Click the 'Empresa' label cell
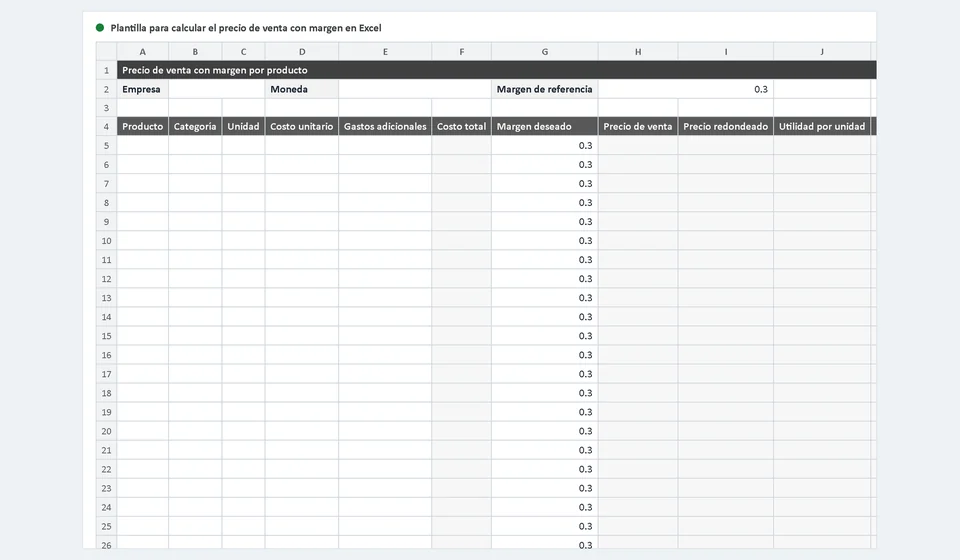960x560 pixels. (143, 89)
